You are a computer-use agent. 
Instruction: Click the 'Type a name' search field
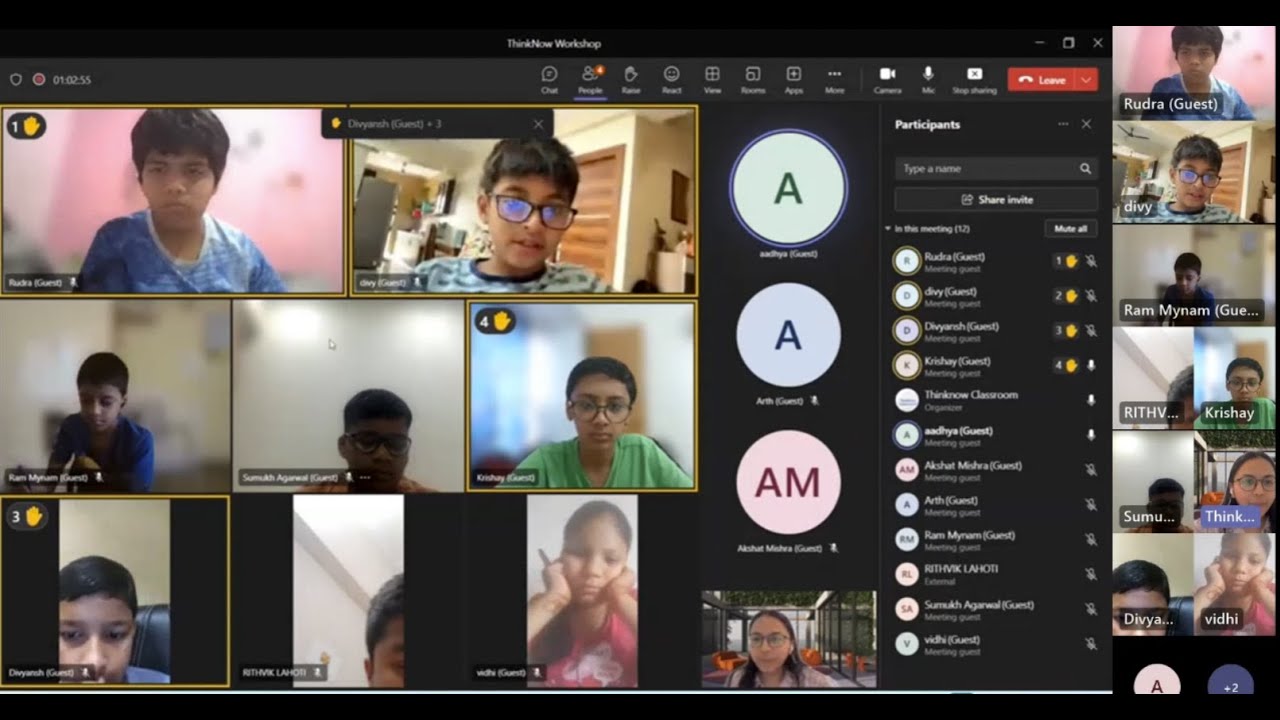(996, 169)
